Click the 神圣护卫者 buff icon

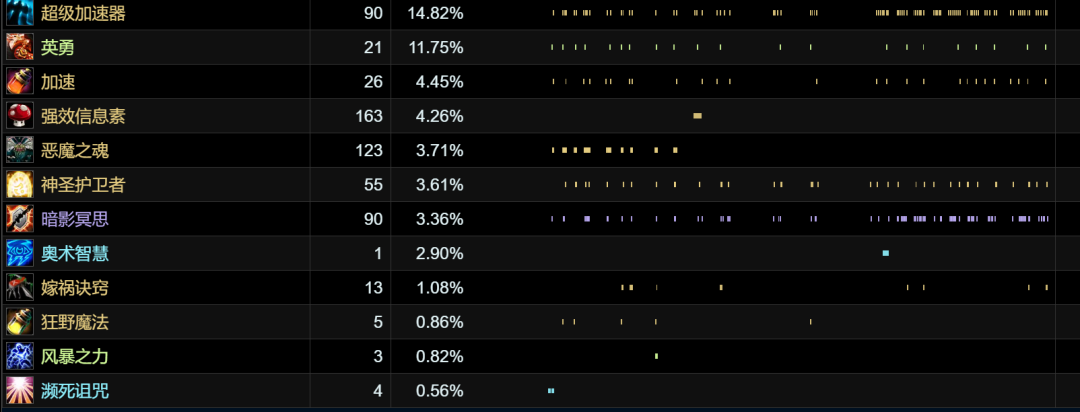click(x=20, y=185)
